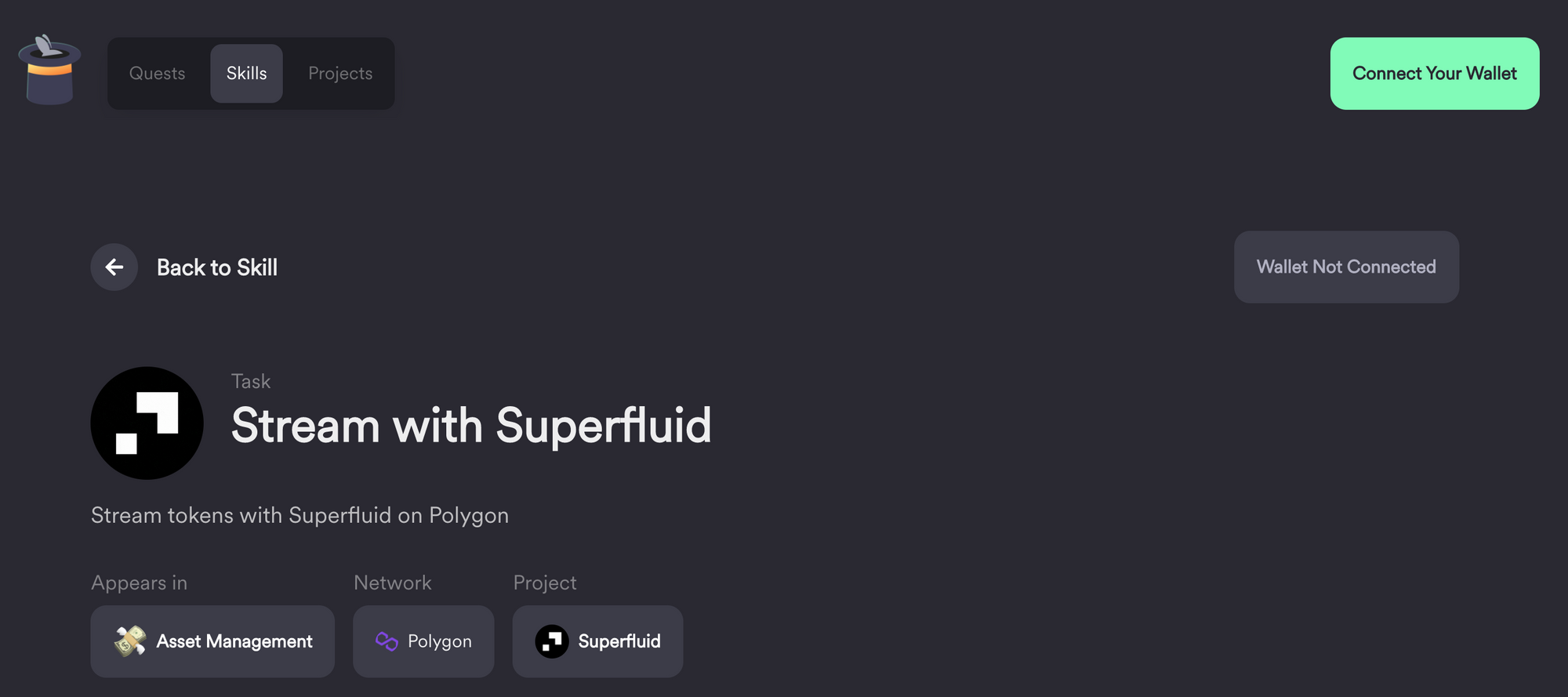
Task: Click the Network section label
Action: click(x=392, y=583)
